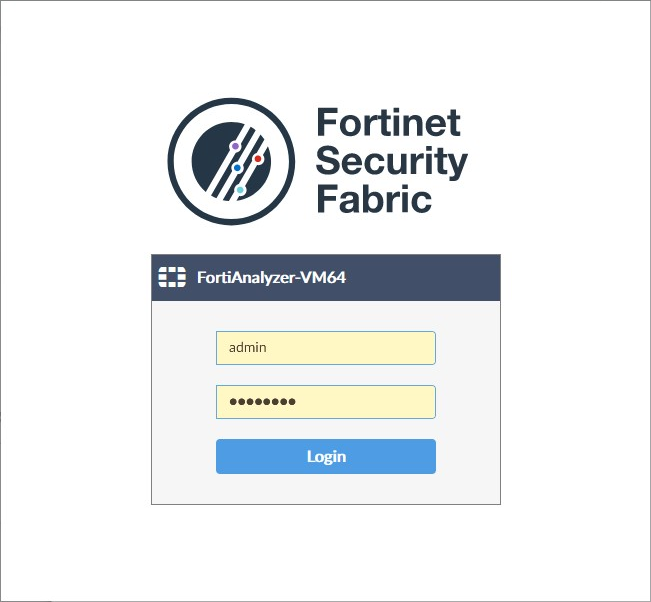Click the Login button
Image resolution: width=651 pixels, height=602 pixels.
tap(326, 456)
